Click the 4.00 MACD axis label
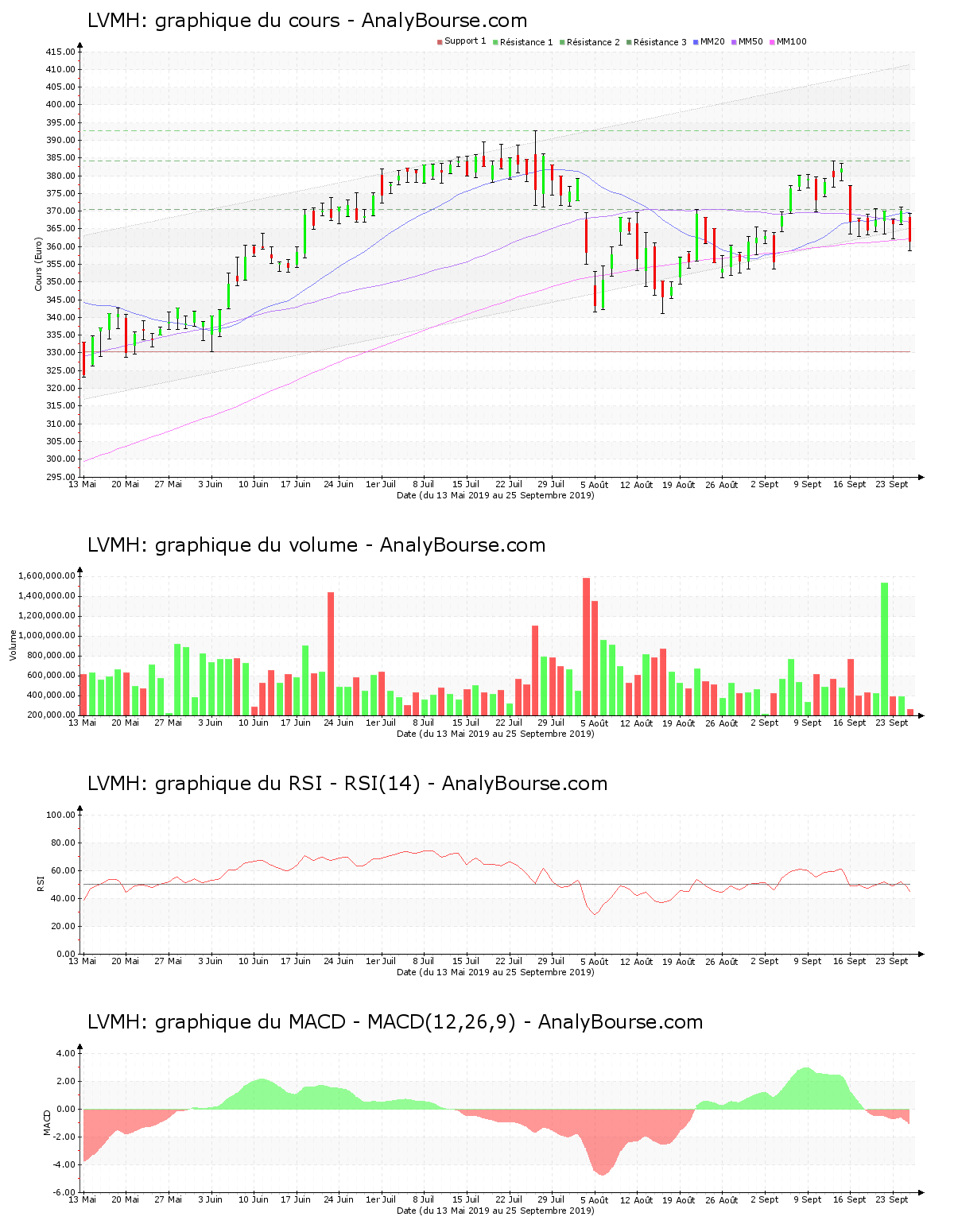The image size is (954, 1232). pos(65,1053)
